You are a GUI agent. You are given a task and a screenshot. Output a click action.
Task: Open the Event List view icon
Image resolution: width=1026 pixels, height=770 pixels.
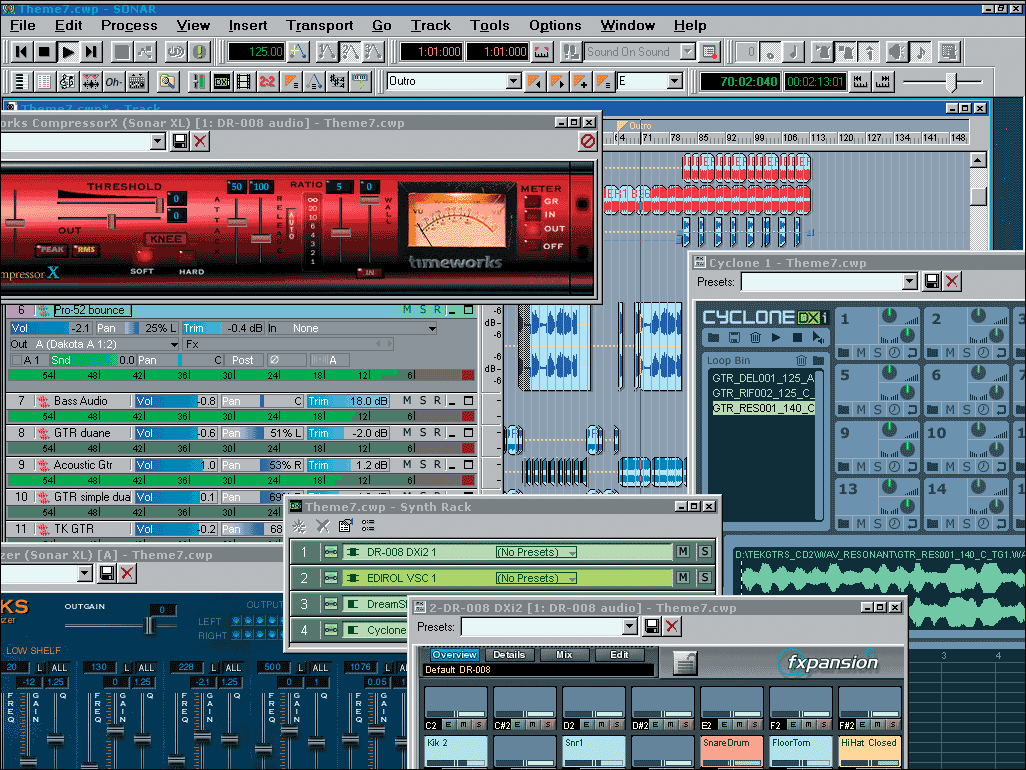(43, 82)
